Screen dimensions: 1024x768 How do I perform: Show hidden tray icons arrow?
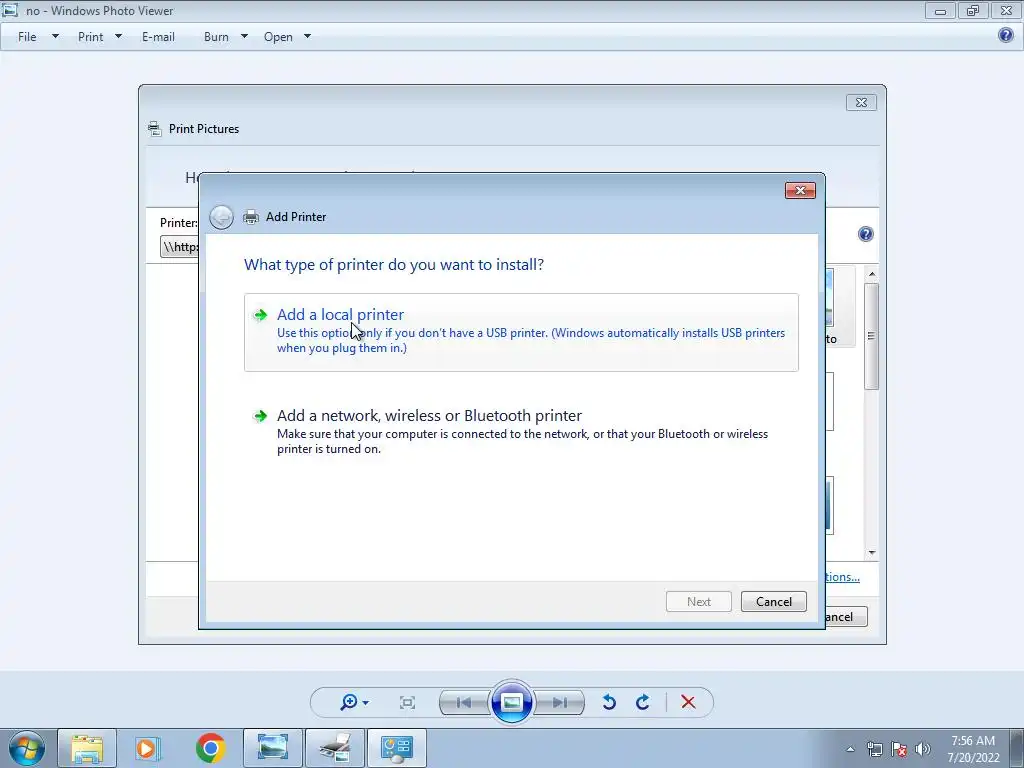[x=850, y=749]
